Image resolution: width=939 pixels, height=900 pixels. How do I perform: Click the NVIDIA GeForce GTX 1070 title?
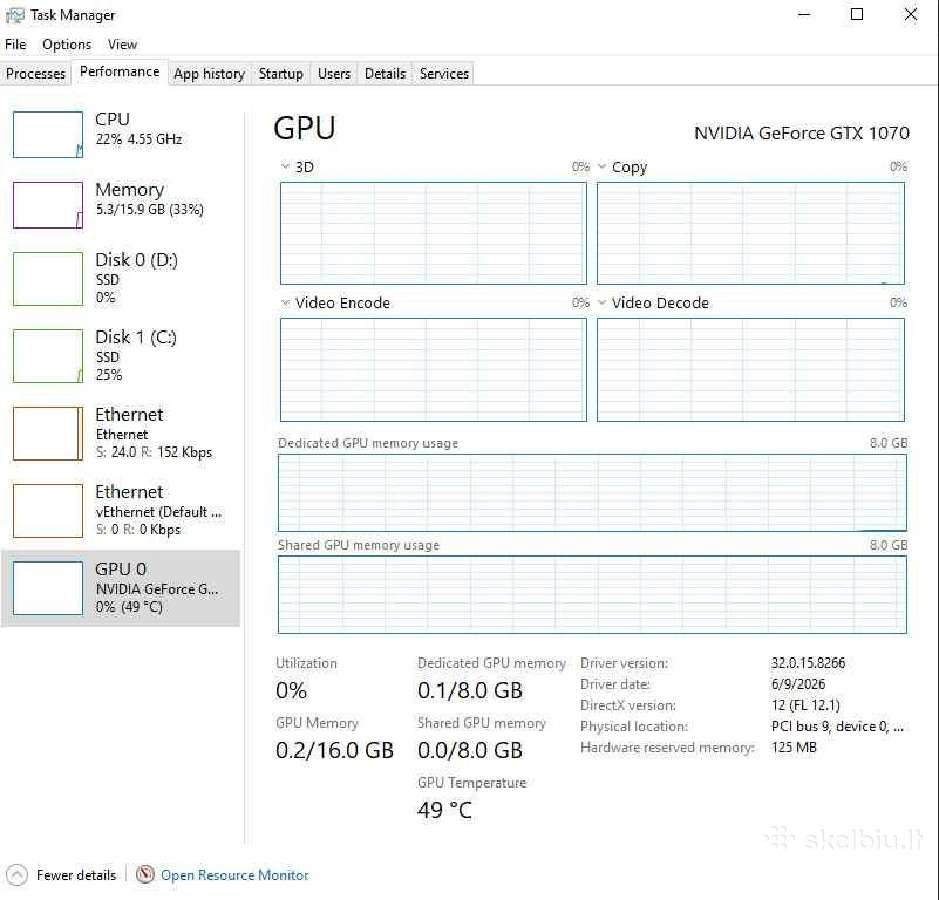click(802, 133)
